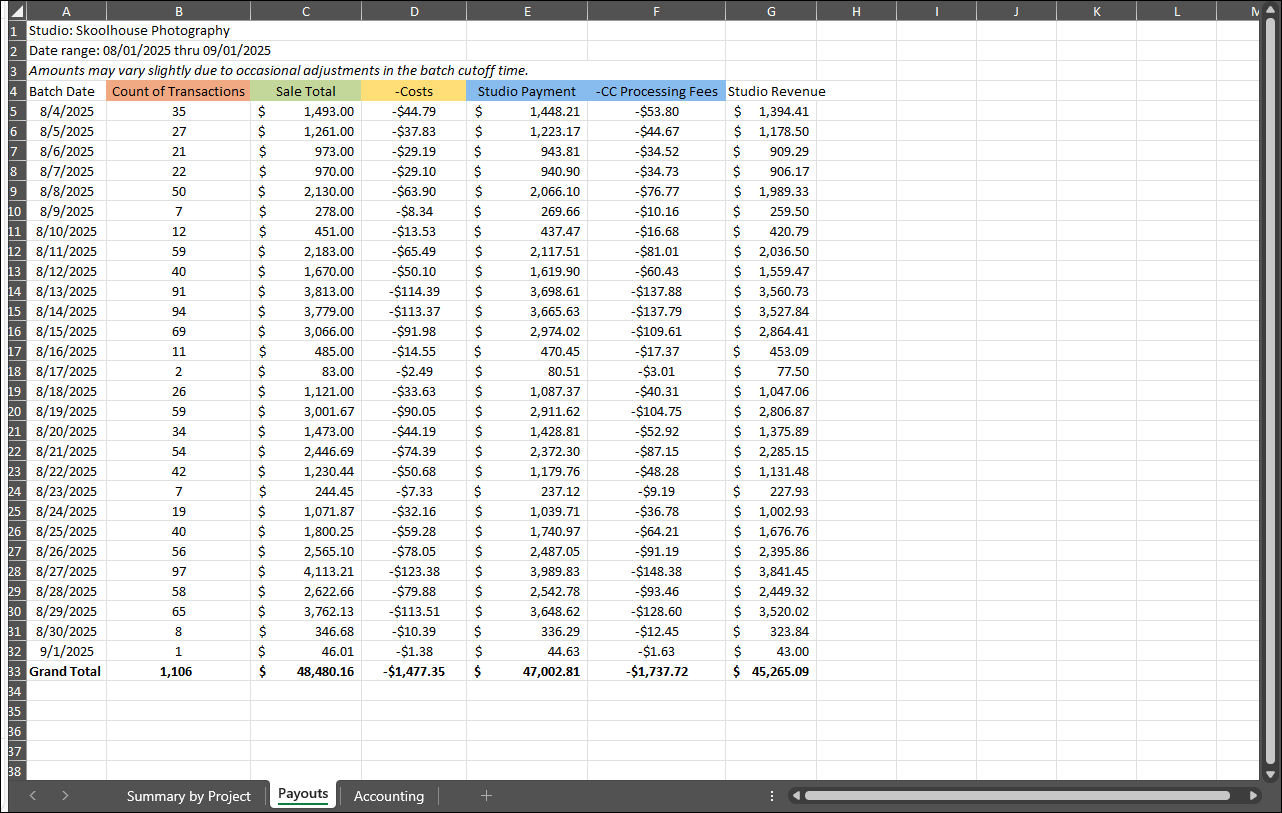Click transaction count '94' for 8/14/2025
1282x813 pixels.
pyautogui.click(x=178, y=311)
